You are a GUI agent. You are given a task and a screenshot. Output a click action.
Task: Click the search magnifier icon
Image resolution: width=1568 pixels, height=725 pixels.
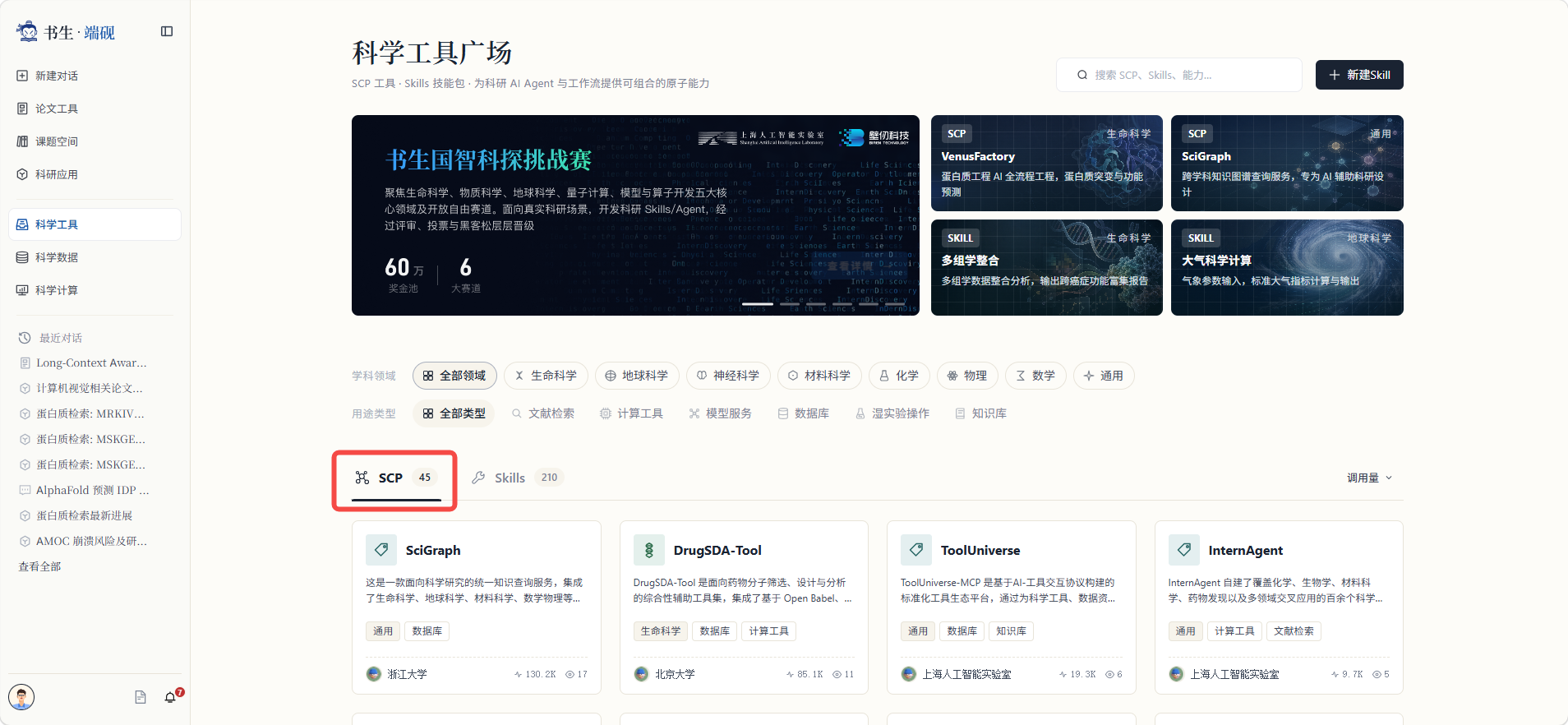tap(1082, 75)
